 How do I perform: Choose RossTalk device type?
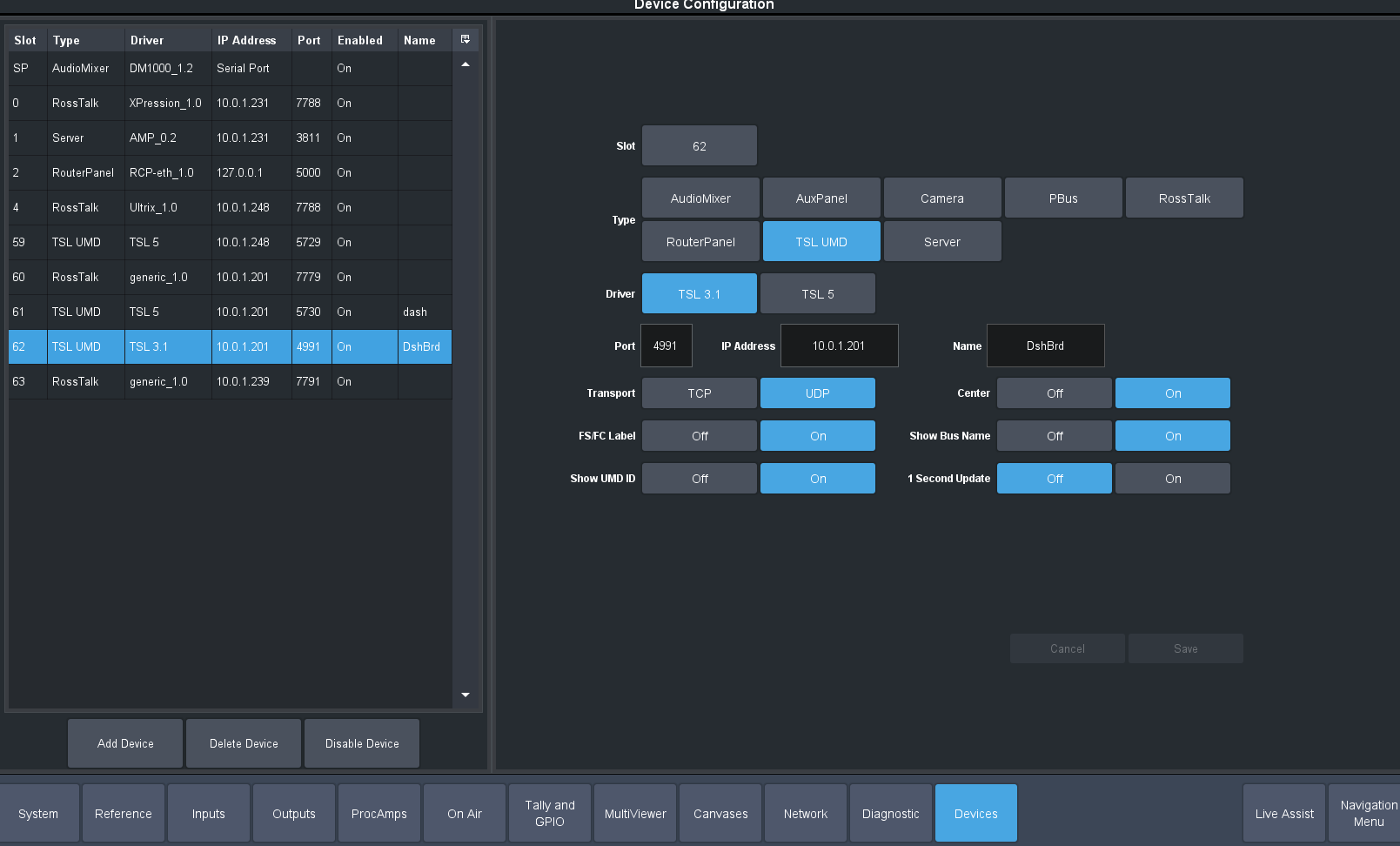tap(1183, 198)
